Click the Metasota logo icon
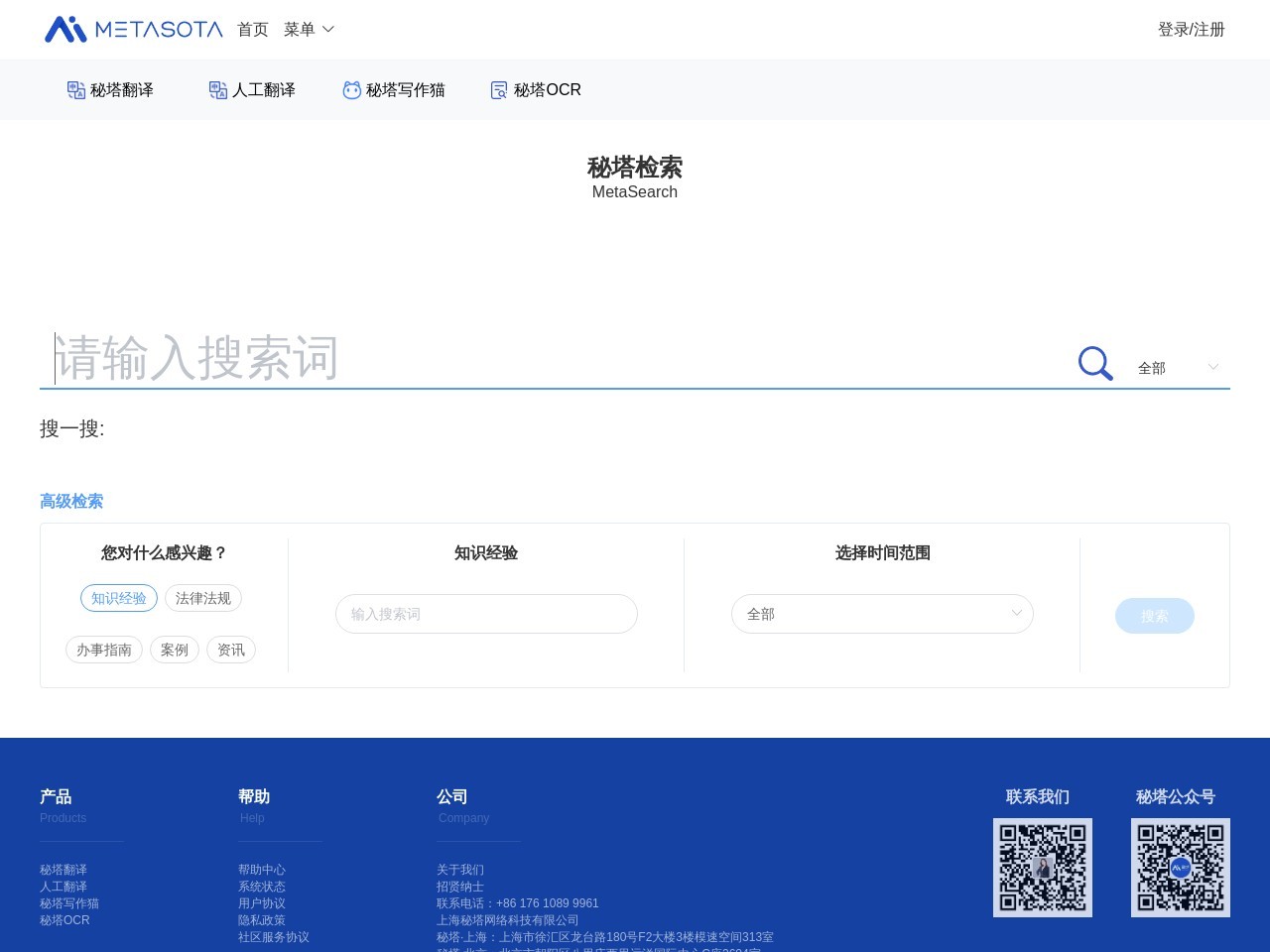Viewport: 1270px width, 952px height. (66, 30)
